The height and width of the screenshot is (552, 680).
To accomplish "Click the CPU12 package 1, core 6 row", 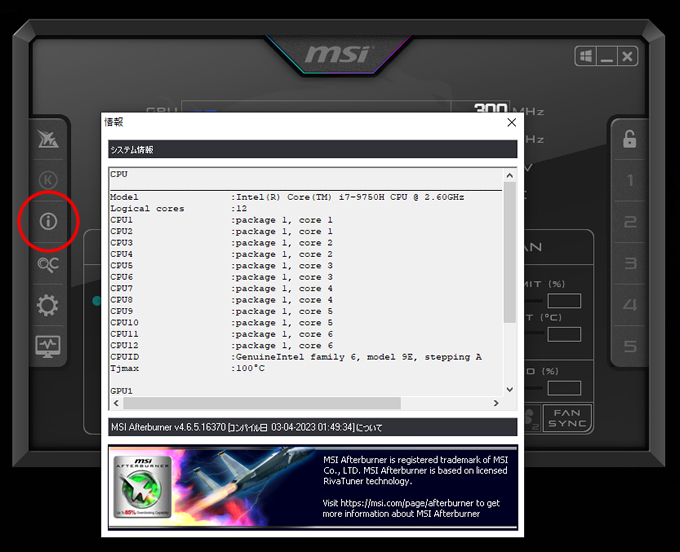I will 221,346.
